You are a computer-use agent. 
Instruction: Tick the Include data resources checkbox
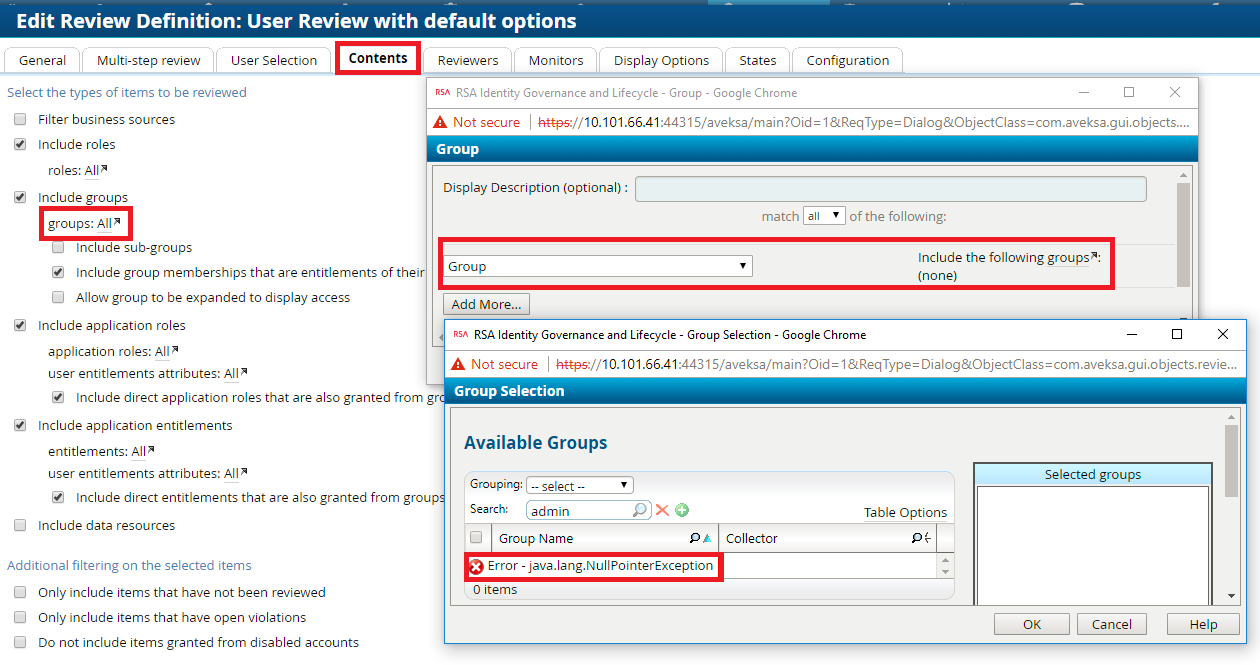pos(20,525)
